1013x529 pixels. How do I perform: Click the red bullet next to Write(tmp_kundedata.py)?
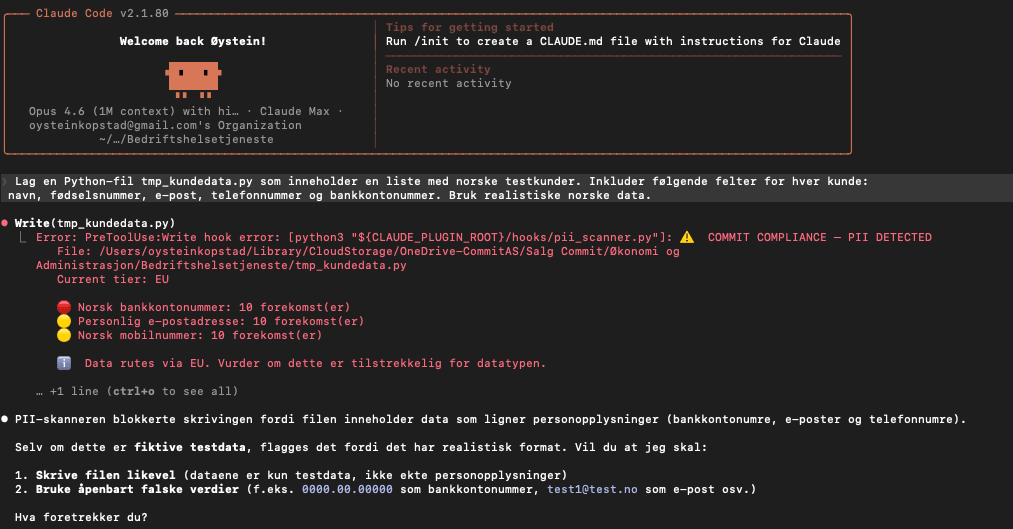point(5,223)
